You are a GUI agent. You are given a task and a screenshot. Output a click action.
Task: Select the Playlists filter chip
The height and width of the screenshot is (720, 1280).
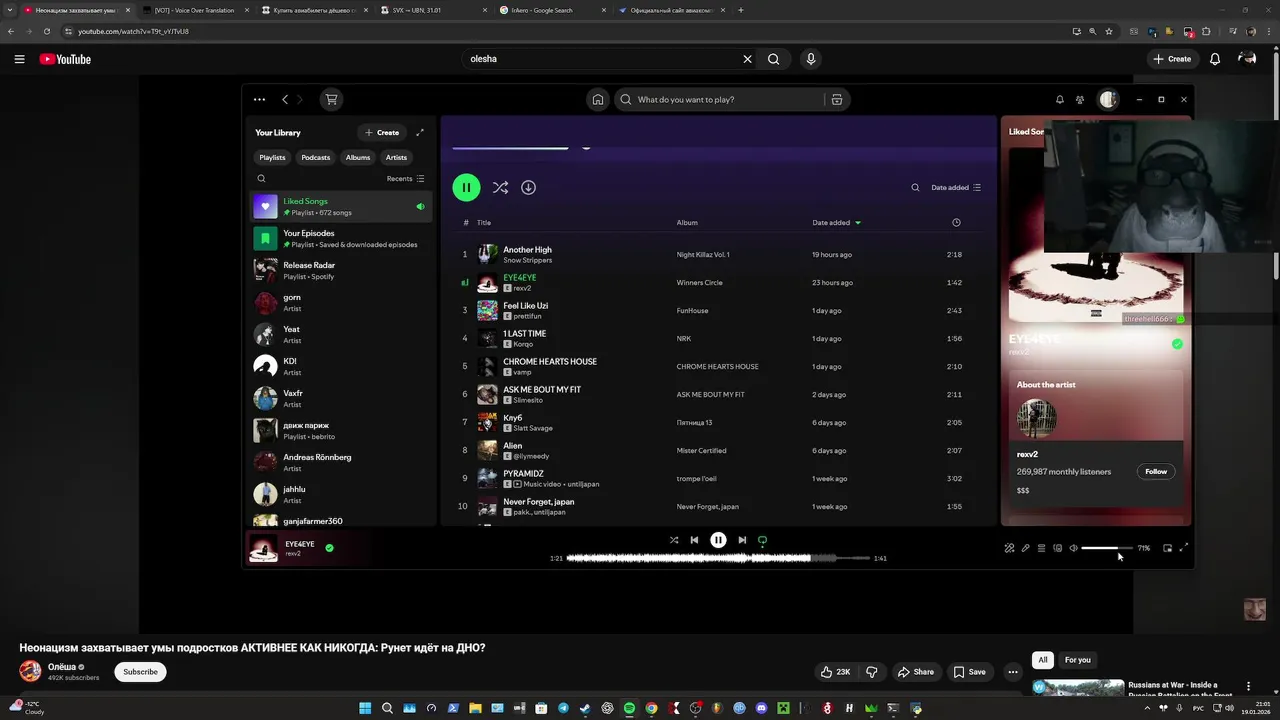point(272,157)
